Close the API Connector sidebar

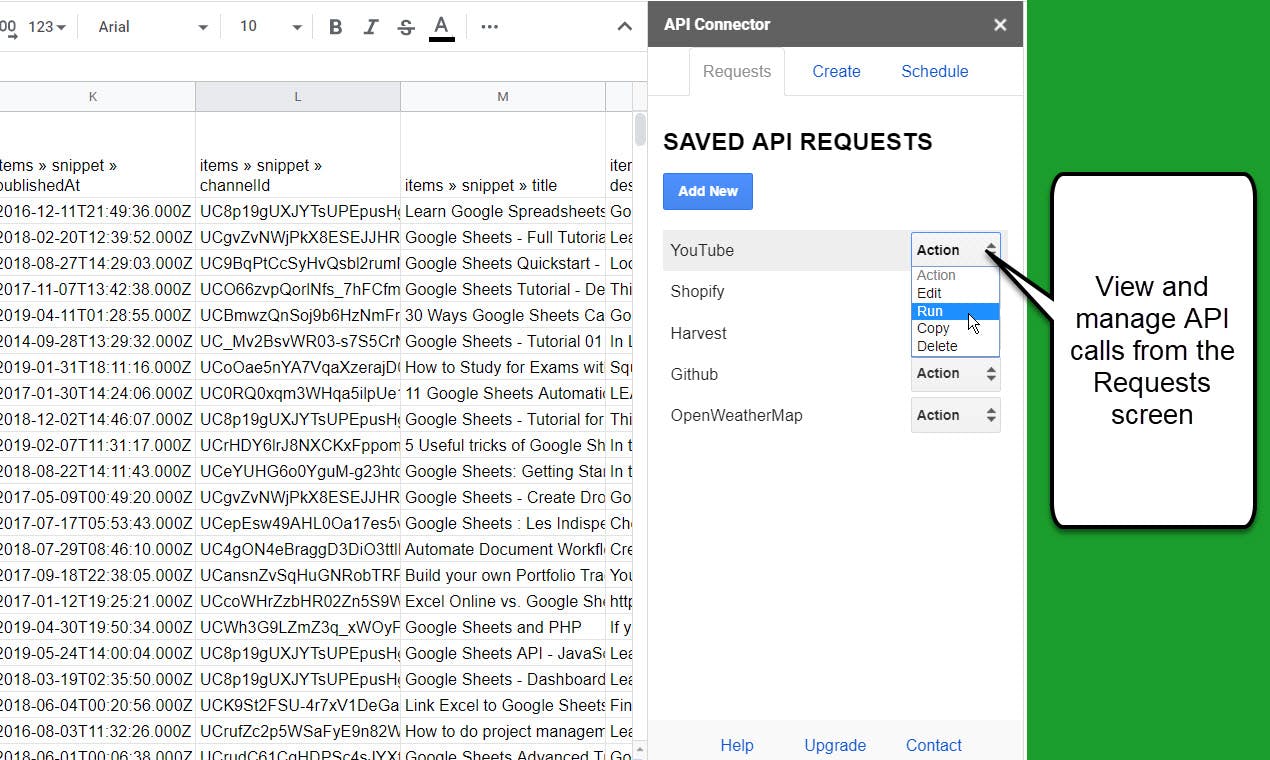(x=1000, y=25)
